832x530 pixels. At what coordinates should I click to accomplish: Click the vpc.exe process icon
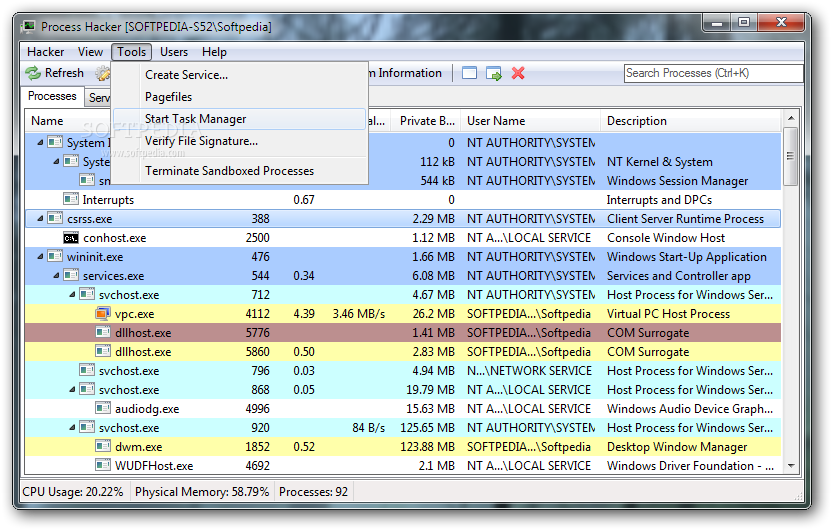pos(103,314)
